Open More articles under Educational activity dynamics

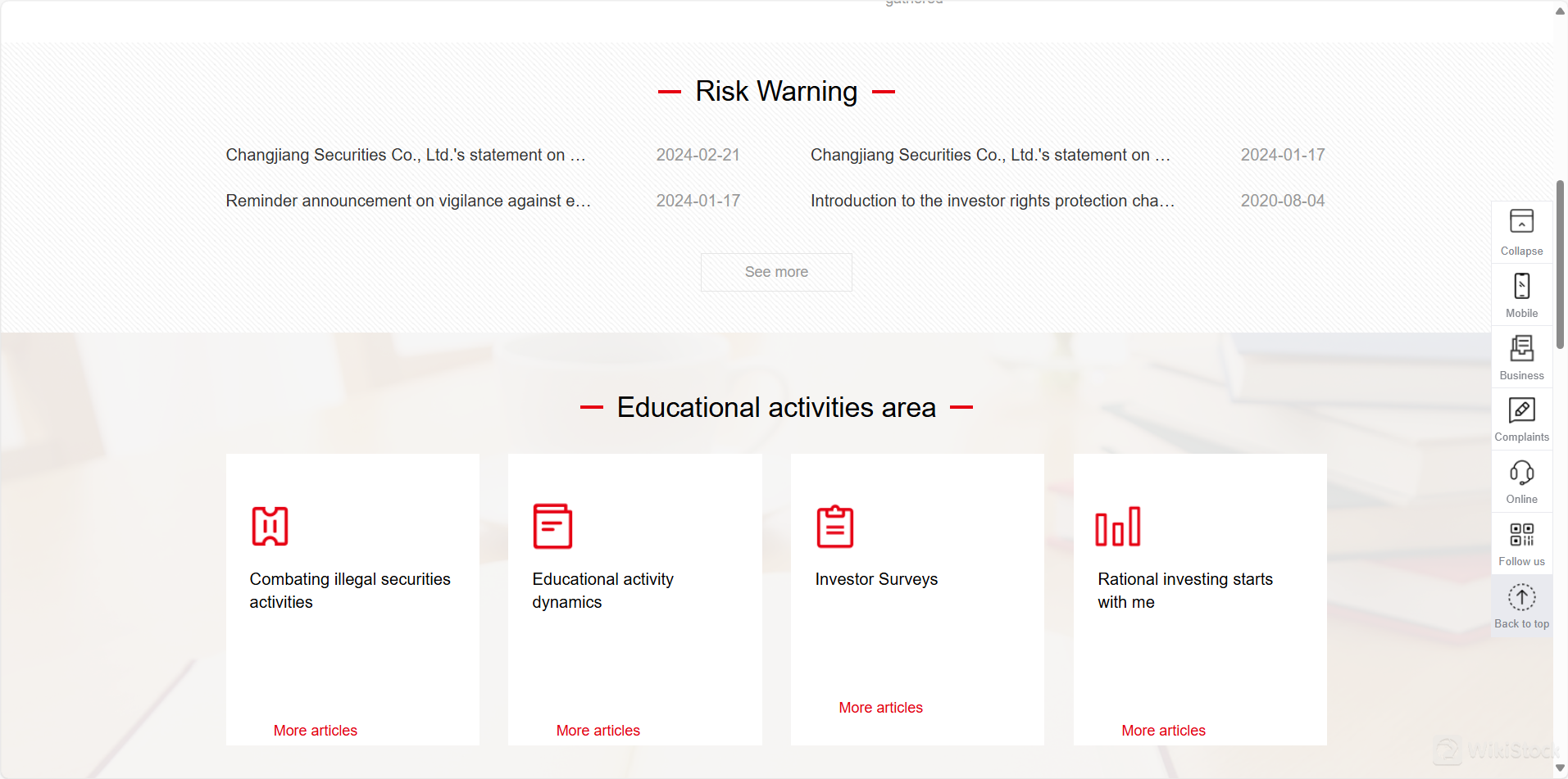pyautogui.click(x=598, y=730)
